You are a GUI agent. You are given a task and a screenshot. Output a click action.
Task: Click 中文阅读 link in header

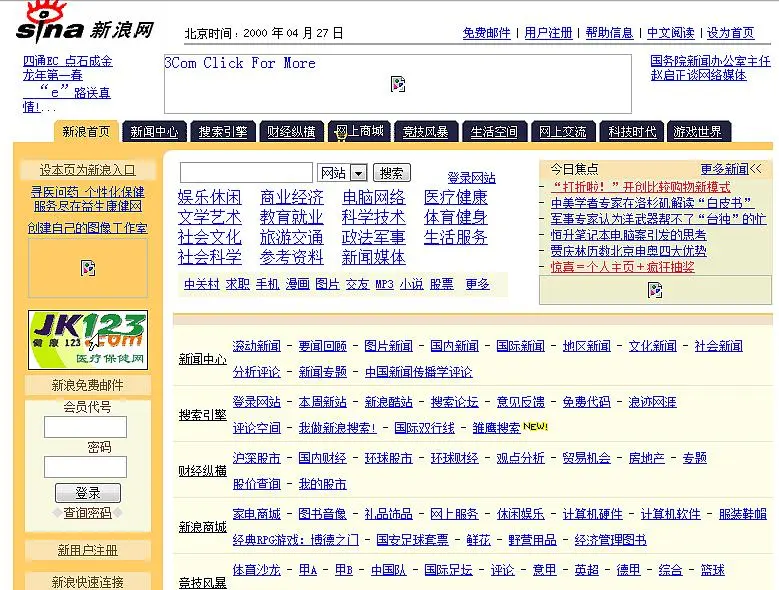point(671,33)
